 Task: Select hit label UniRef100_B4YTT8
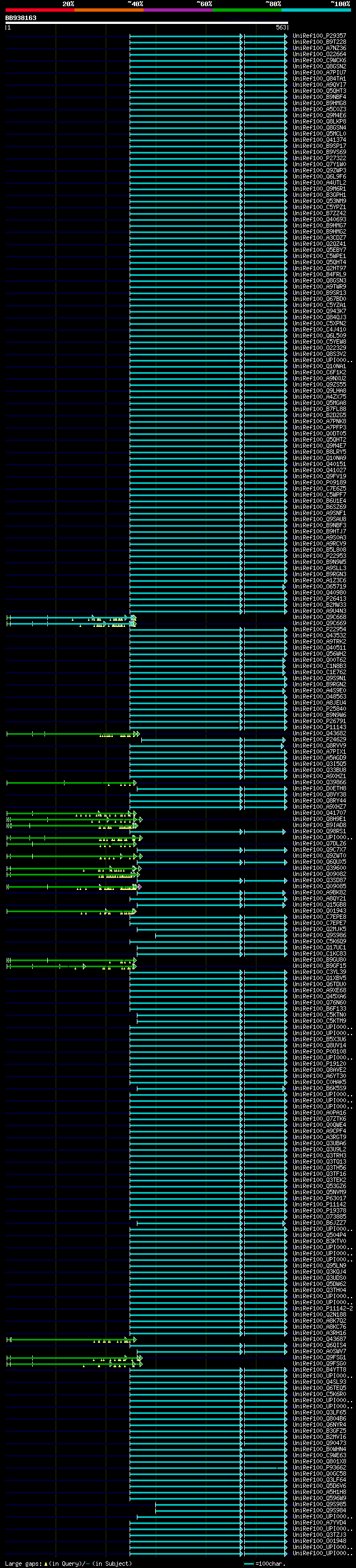319,1370
